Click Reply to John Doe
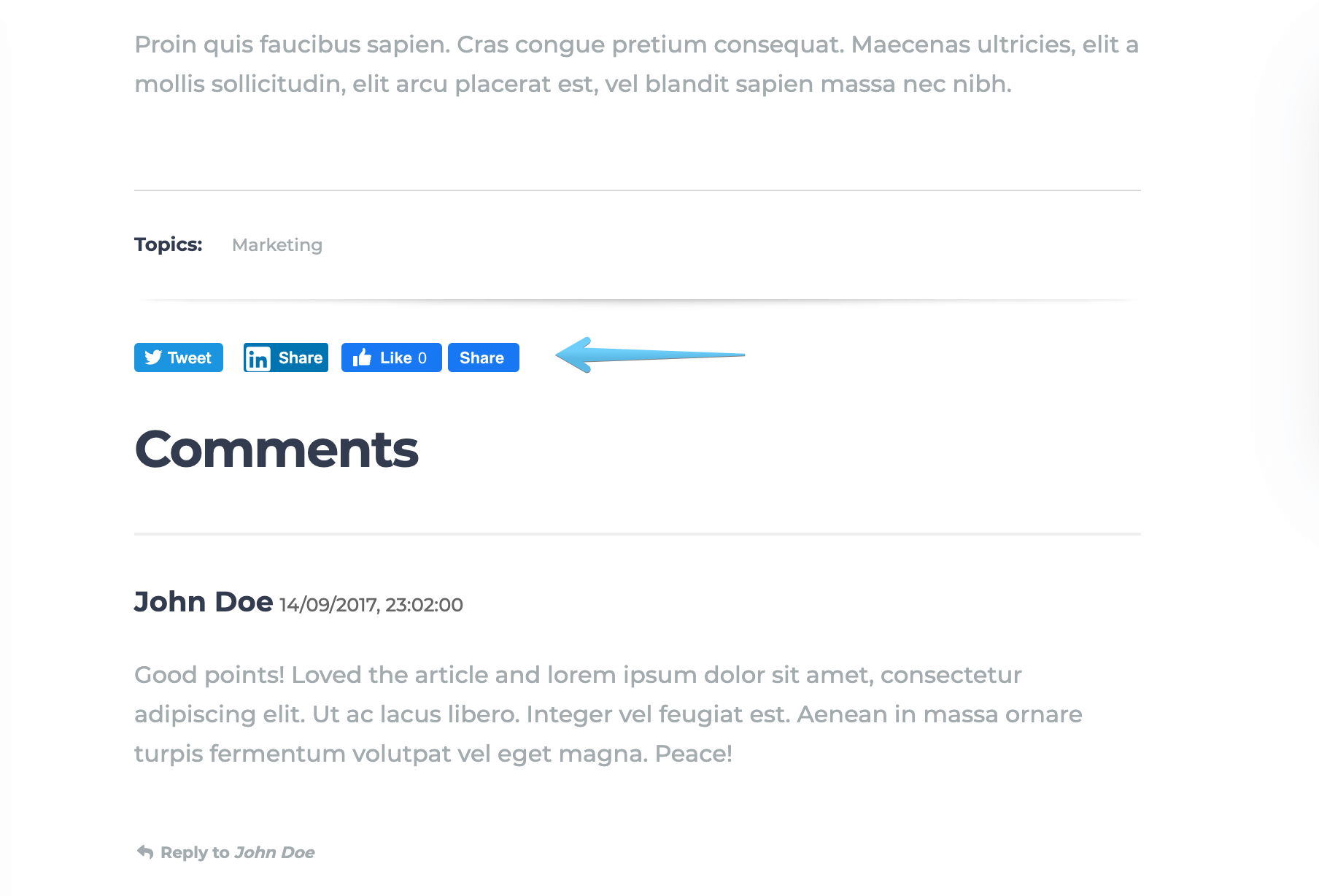This screenshot has width=1319, height=896. click(237, 851)
